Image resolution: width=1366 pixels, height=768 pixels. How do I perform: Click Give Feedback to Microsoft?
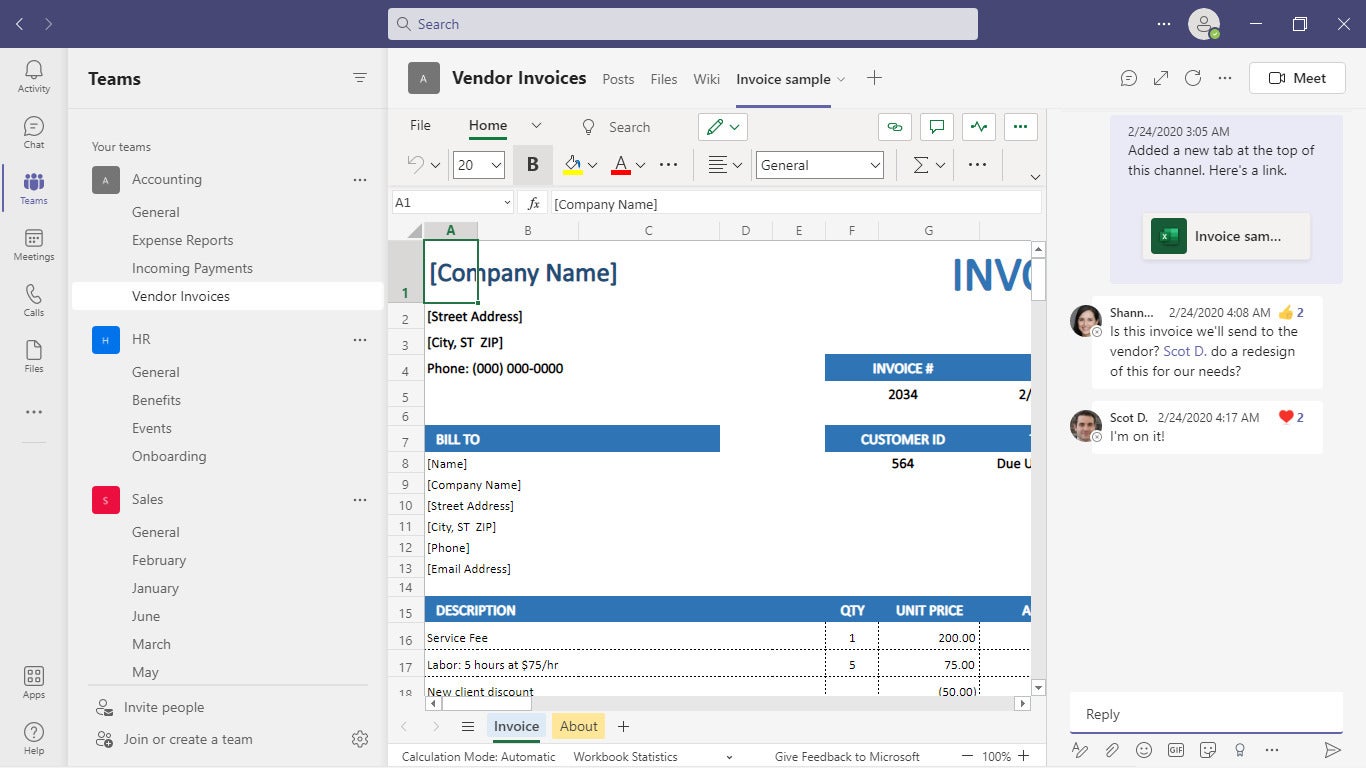click(x=846, y=757)
